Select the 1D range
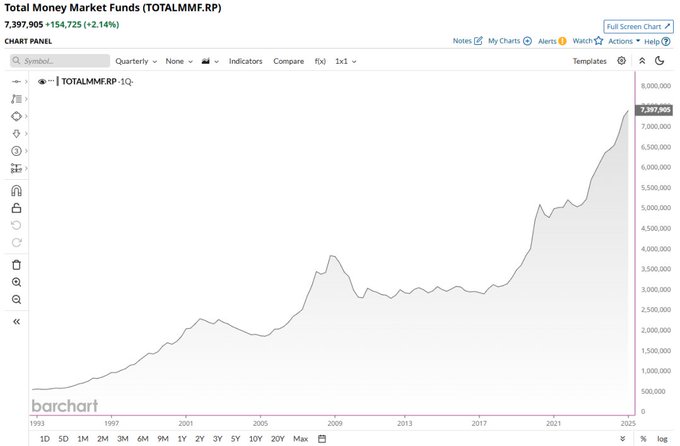Image resolution: width=680 pixels, height=446 pixels. click(x=45, y=439)
